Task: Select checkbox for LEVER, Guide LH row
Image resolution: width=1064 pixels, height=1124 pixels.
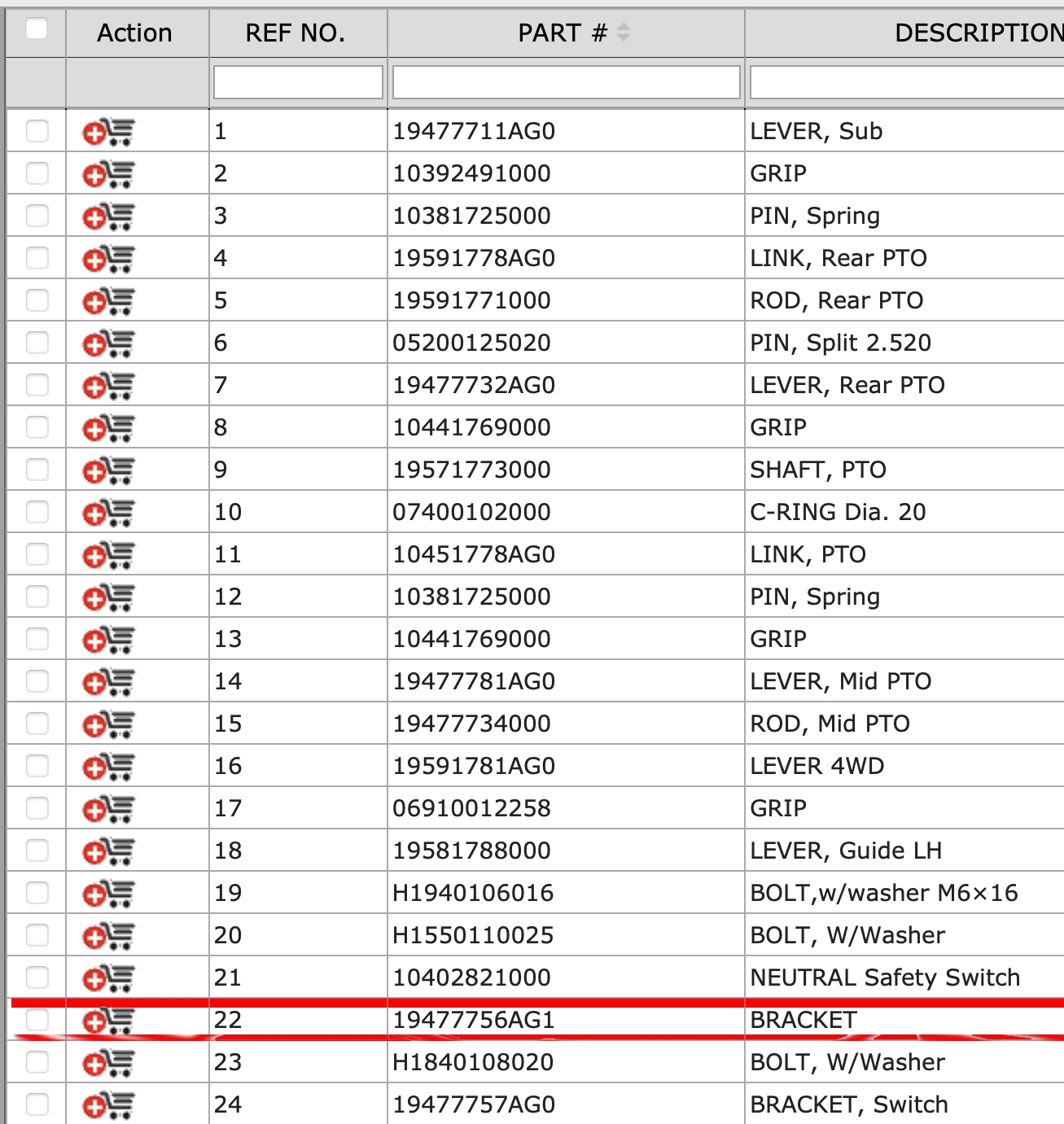Action: pos(37,851)
